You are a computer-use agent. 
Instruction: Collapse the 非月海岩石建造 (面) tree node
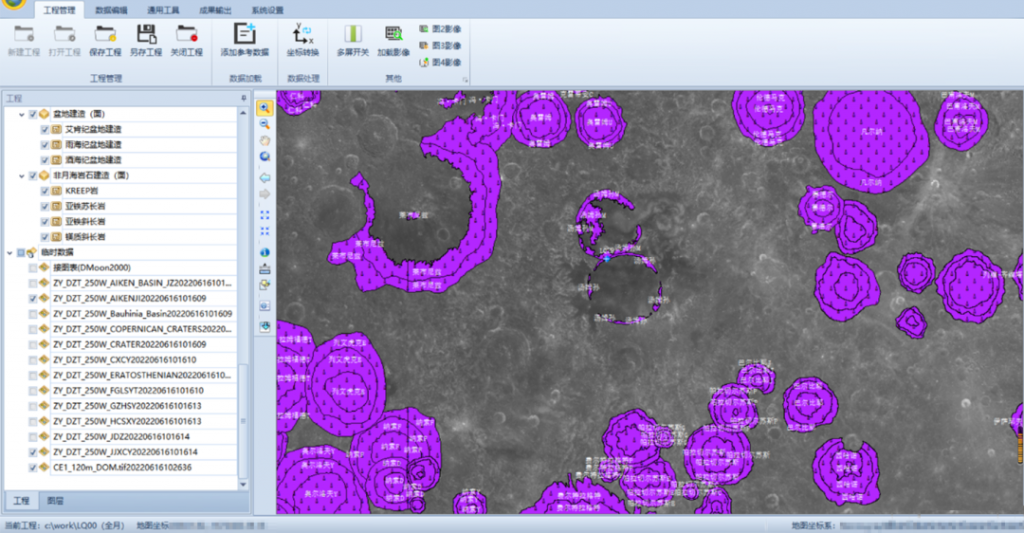pos(22,176)
